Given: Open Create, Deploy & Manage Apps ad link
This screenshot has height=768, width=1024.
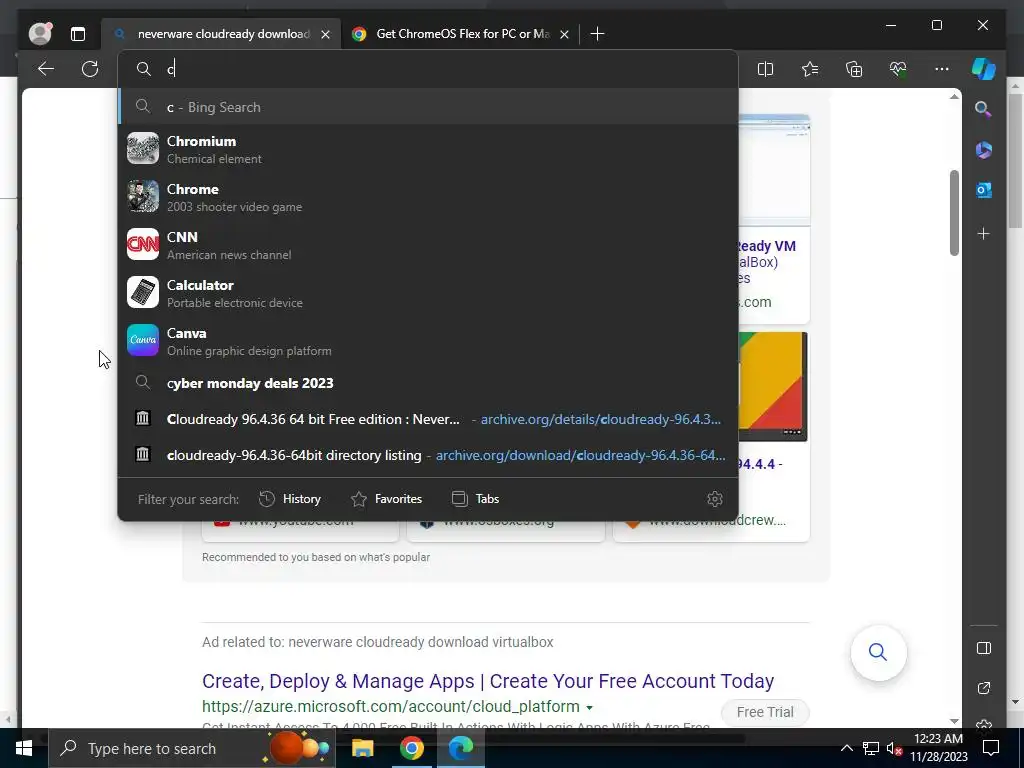Looking at the screenshot, I should click(x=488, y=680).
